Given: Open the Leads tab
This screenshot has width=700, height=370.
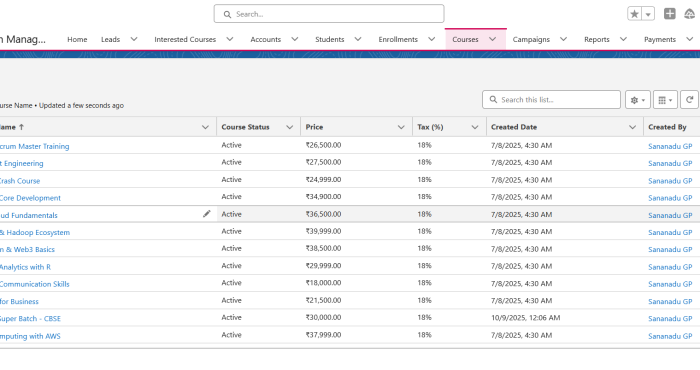Looking at the screenshot, I should tap(110, 39).
